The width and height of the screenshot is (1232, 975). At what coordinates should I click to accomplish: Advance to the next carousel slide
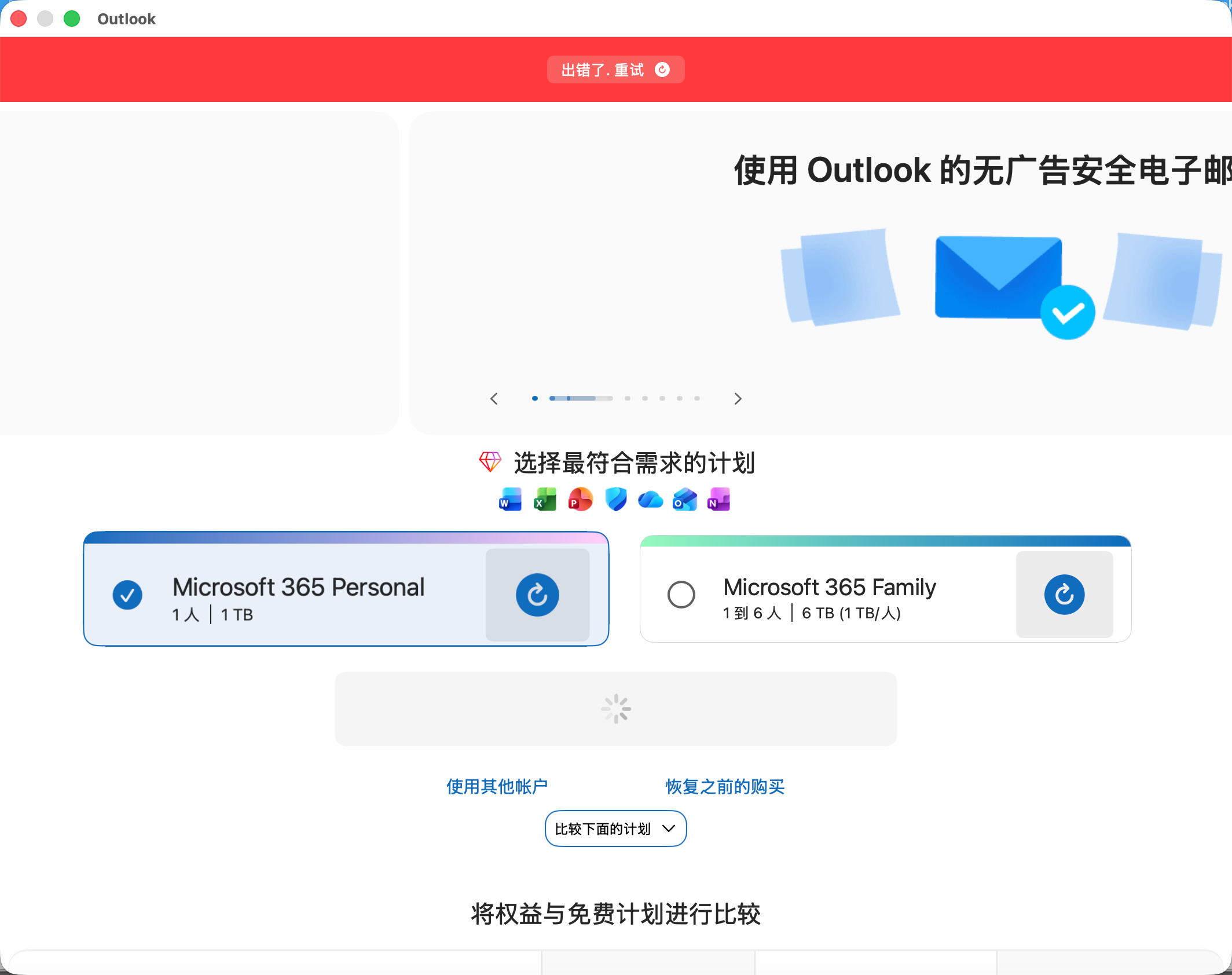(738, 398)
